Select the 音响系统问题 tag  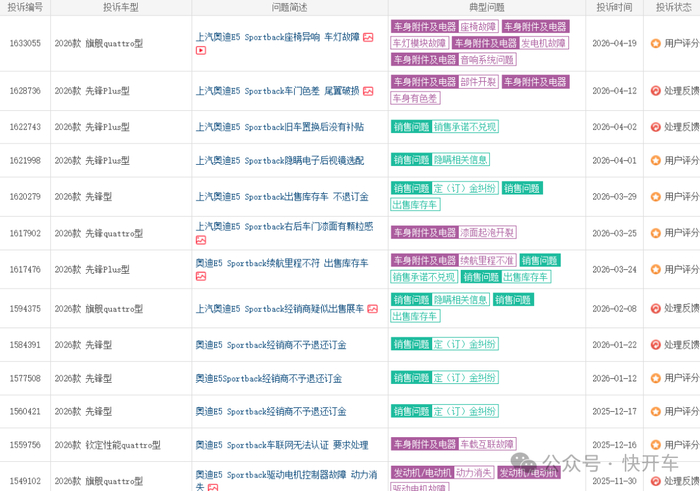pyautogui.click(x=487, y=60)
